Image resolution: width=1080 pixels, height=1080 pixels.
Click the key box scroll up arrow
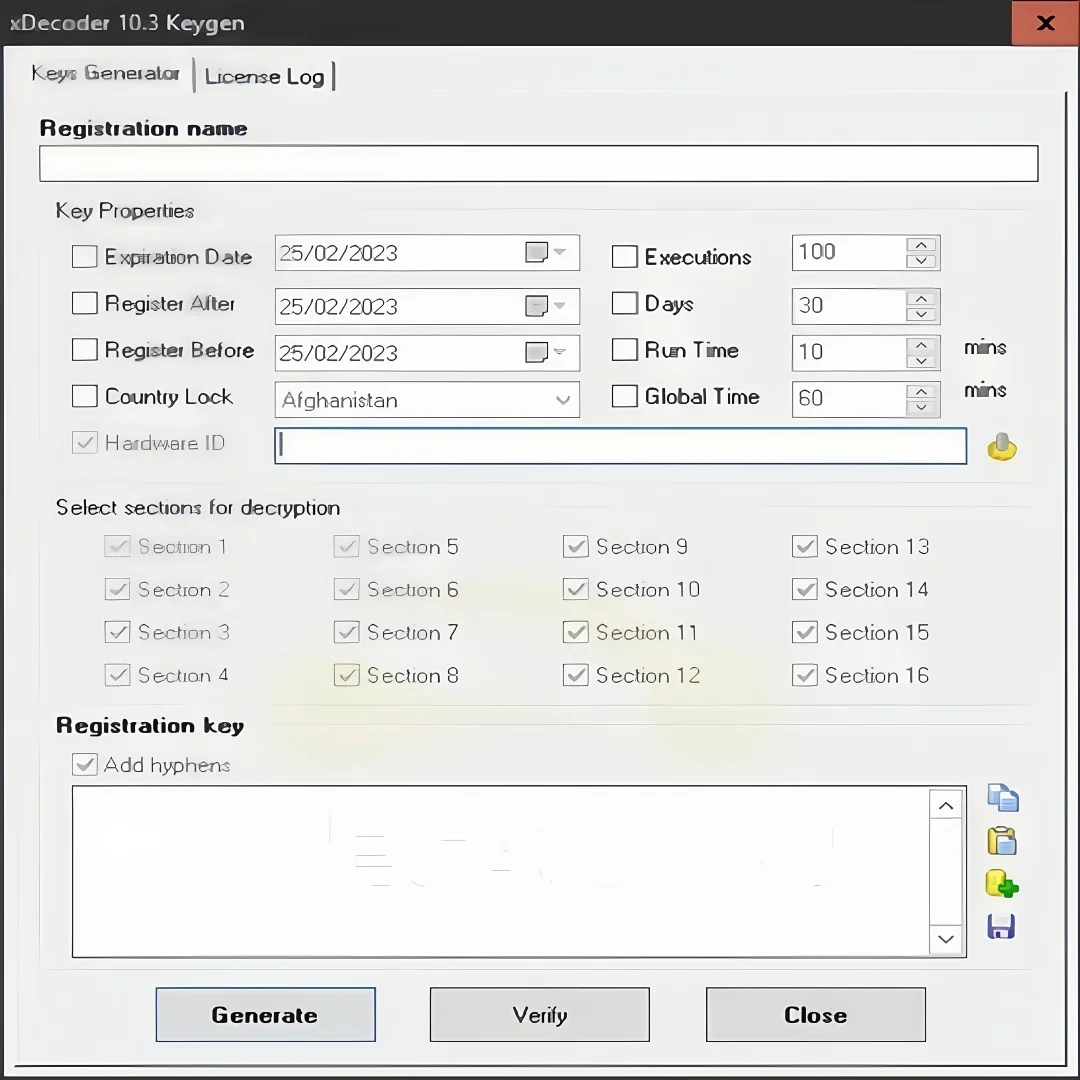tap(946, 805)
